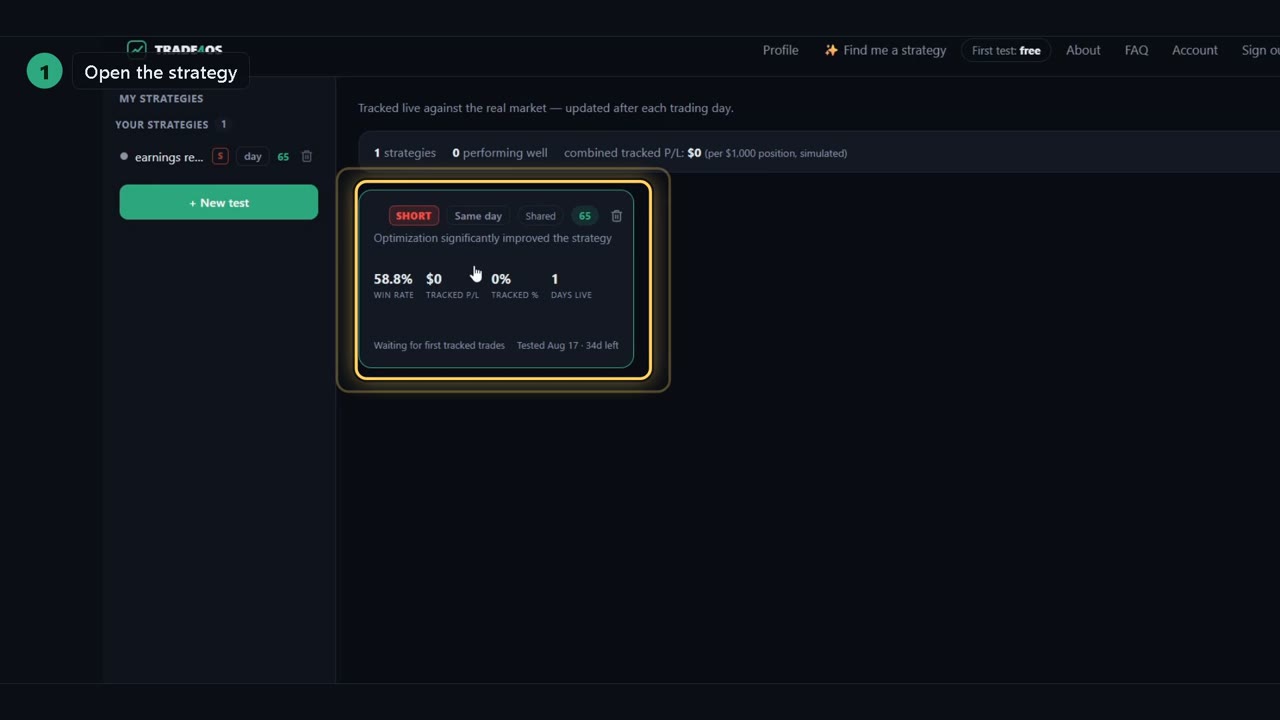Click the green 65 score badge on the card
The width and height of the screenshot is (1280, 720).
point(585,216)
